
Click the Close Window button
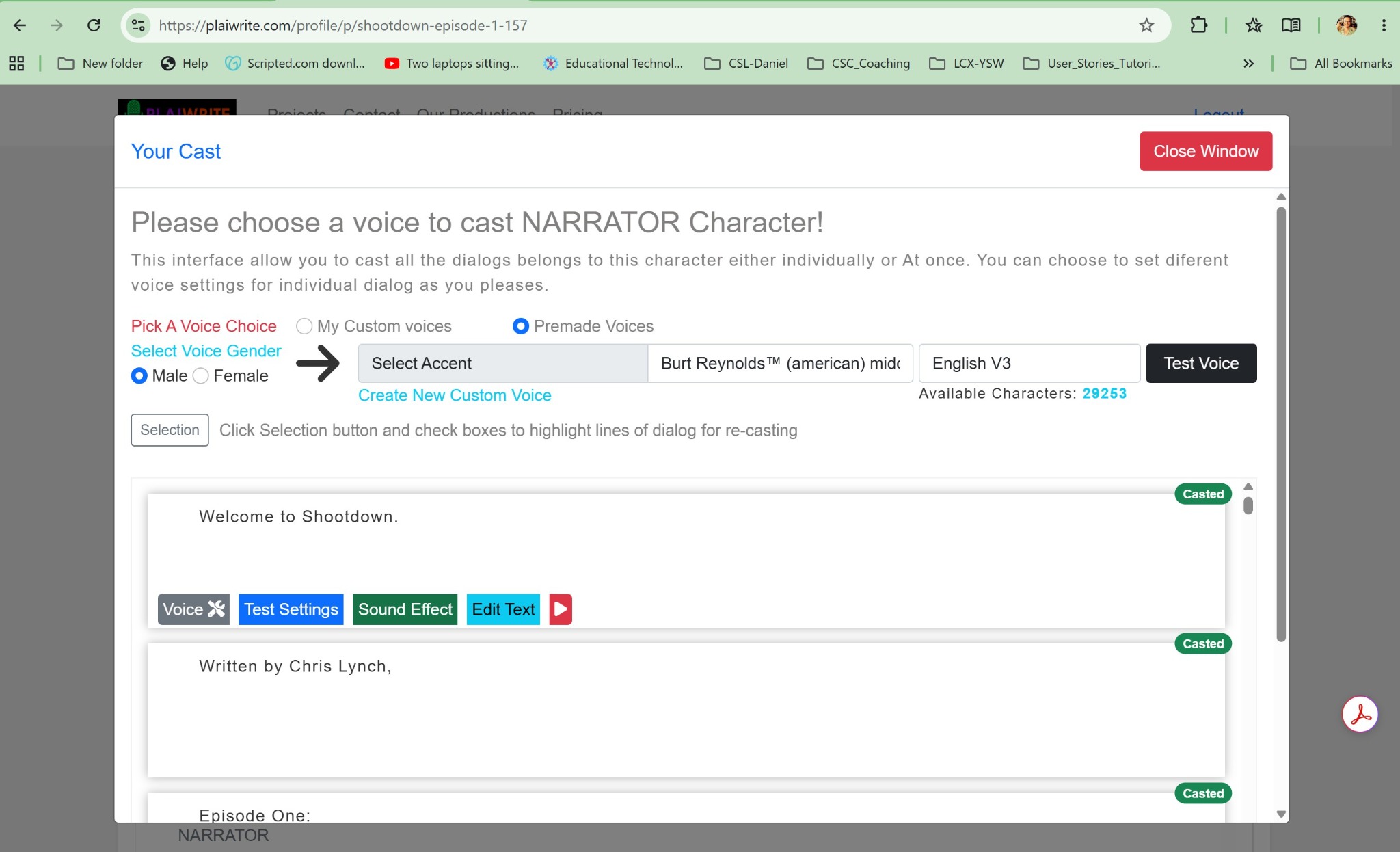1206,151
